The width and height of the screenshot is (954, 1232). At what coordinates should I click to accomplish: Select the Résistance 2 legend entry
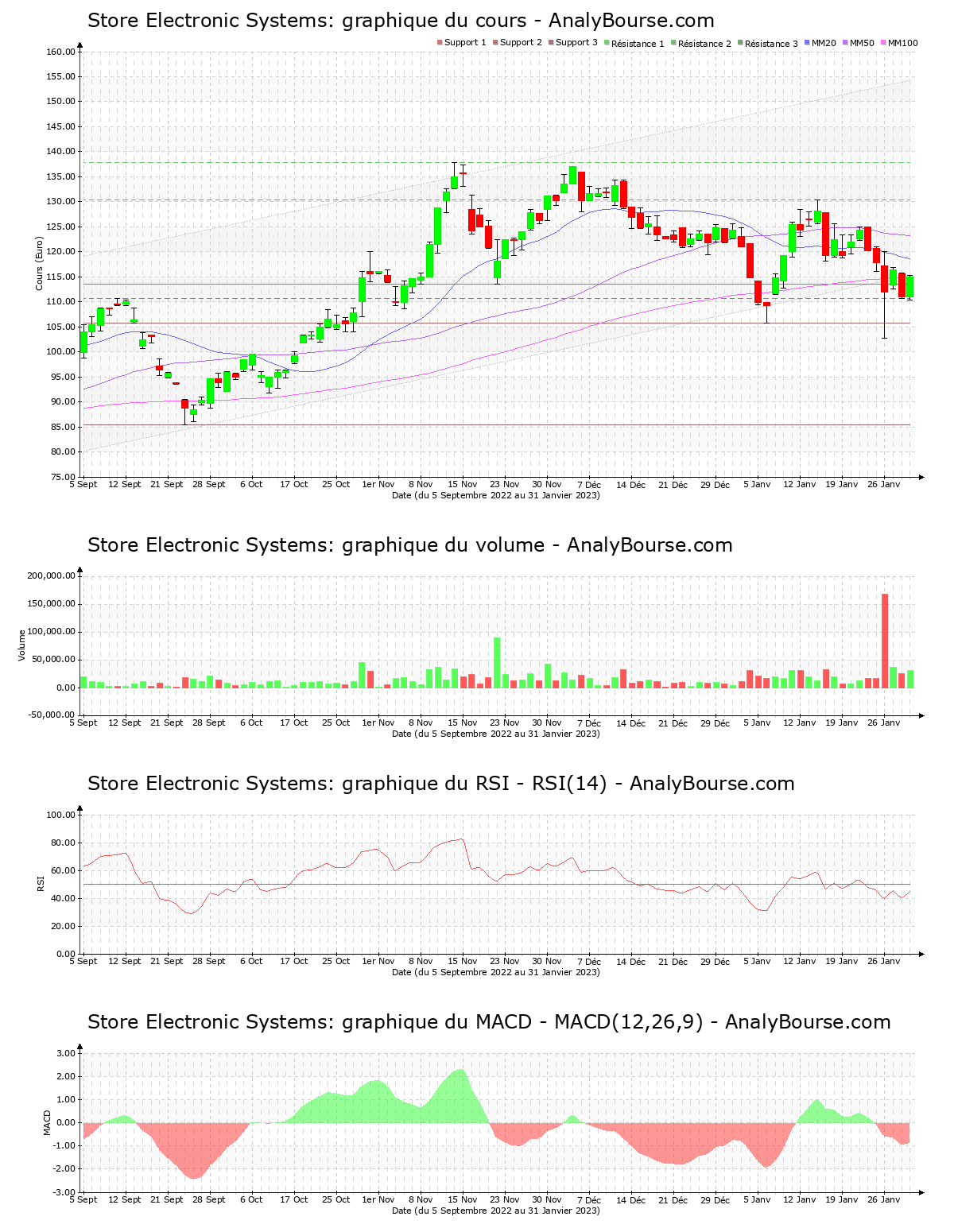pos(701,43)
